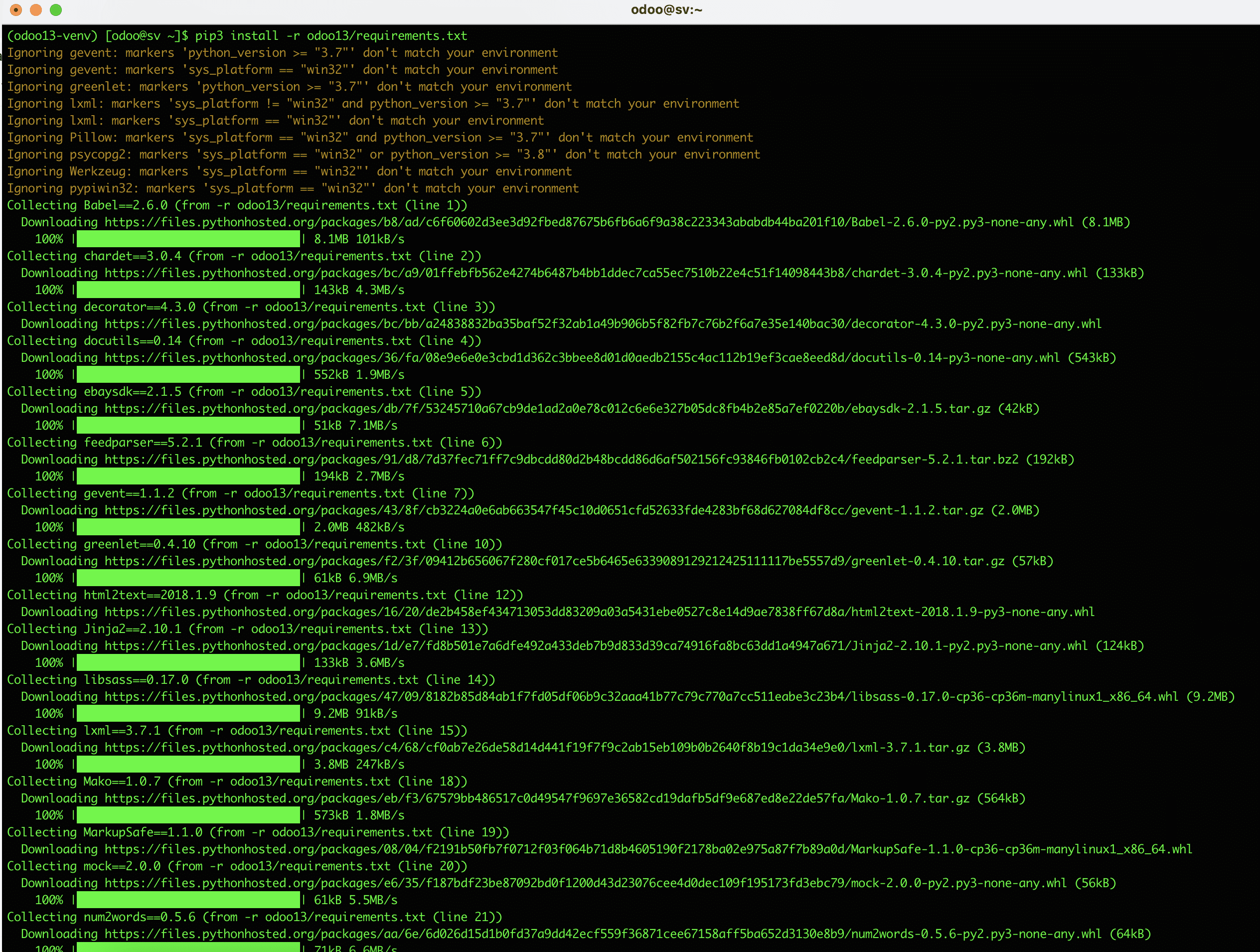Click the progress bar showing 9.2MB 91kB/s

tap(188, 713)
